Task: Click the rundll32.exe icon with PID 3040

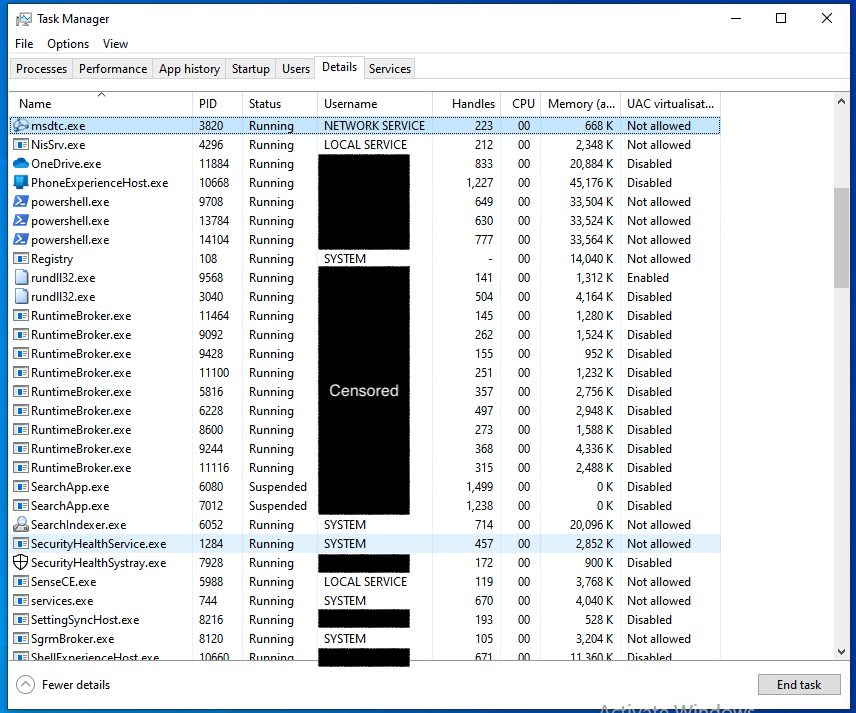Action: (21, 297)
